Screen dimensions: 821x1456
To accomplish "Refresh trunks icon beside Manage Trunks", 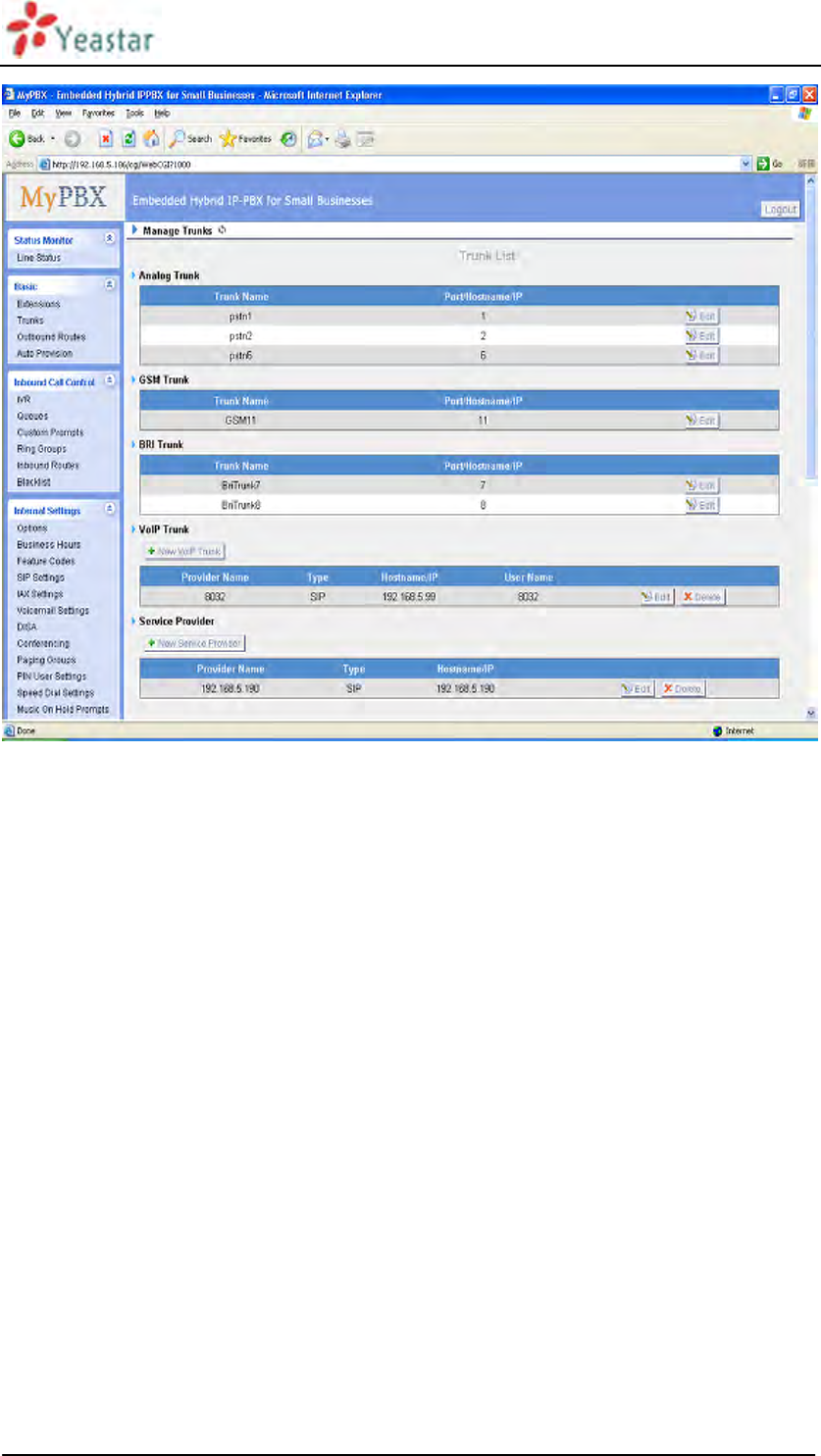I will tap(222, 230).
